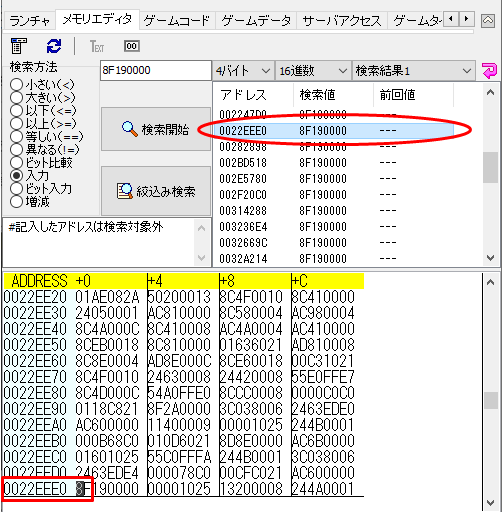The image size is (503, 512).
Task: Click memory address 0022EE90
Action: [35, 409]
